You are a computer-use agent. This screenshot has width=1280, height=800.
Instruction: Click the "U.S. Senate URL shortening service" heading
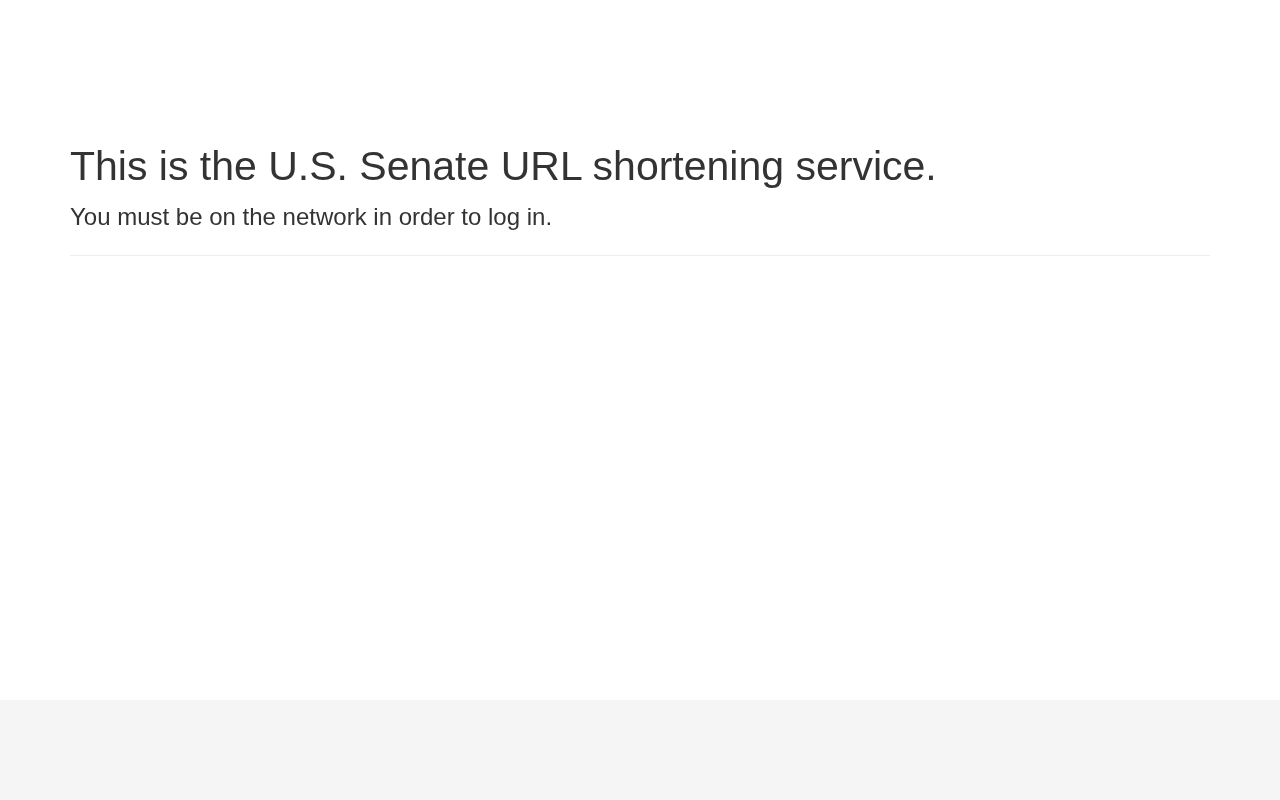pos(502,166)
